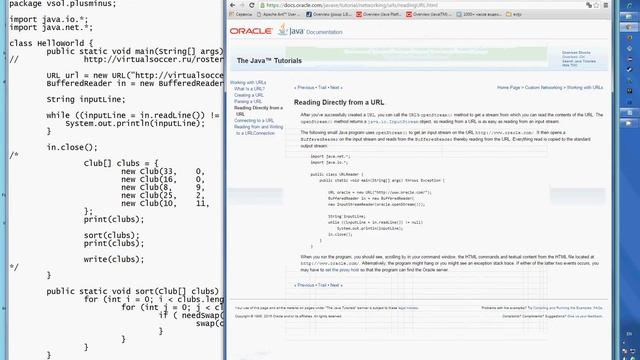Reload the Oracle docs page

point(252,5)
